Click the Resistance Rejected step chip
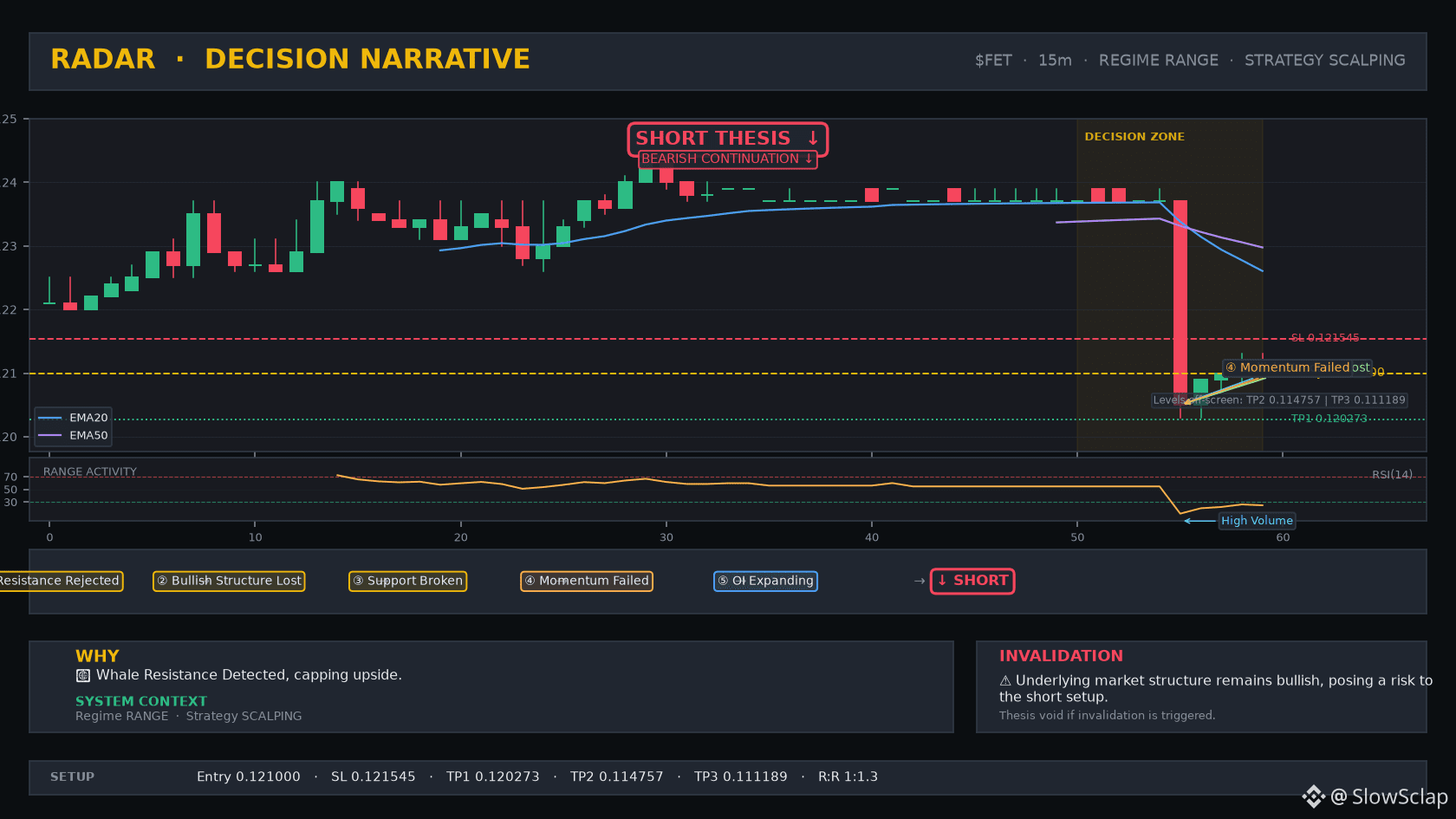Image resolution: width=1456 pixels, height=819 pixels. tap(59, 581)
